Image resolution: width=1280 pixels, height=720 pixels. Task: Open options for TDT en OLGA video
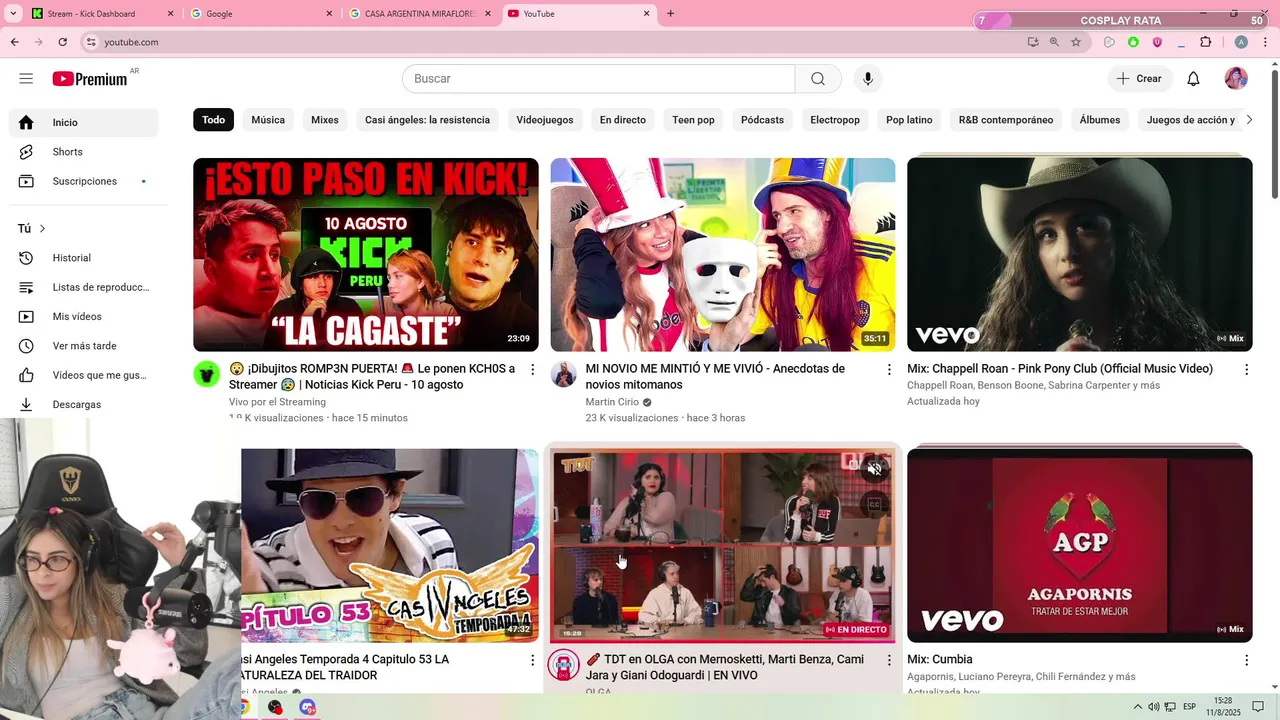tap(889, 661)
